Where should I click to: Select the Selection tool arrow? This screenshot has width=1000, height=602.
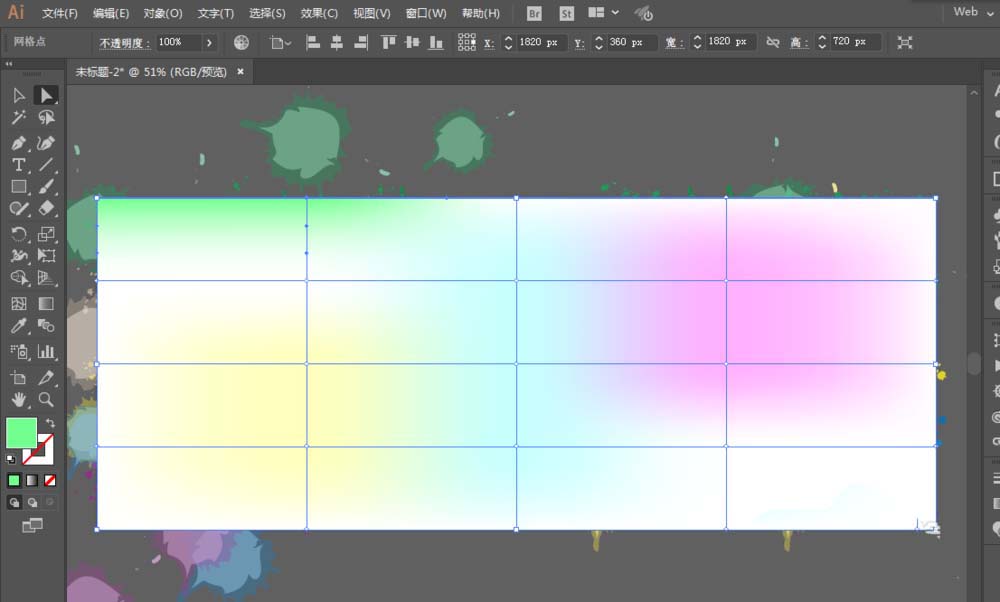tap(18, 96)
